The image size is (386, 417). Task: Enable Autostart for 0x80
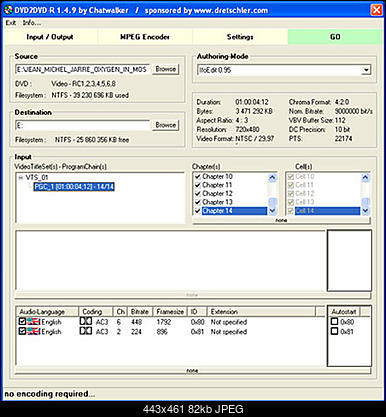[x=334, y=322]
